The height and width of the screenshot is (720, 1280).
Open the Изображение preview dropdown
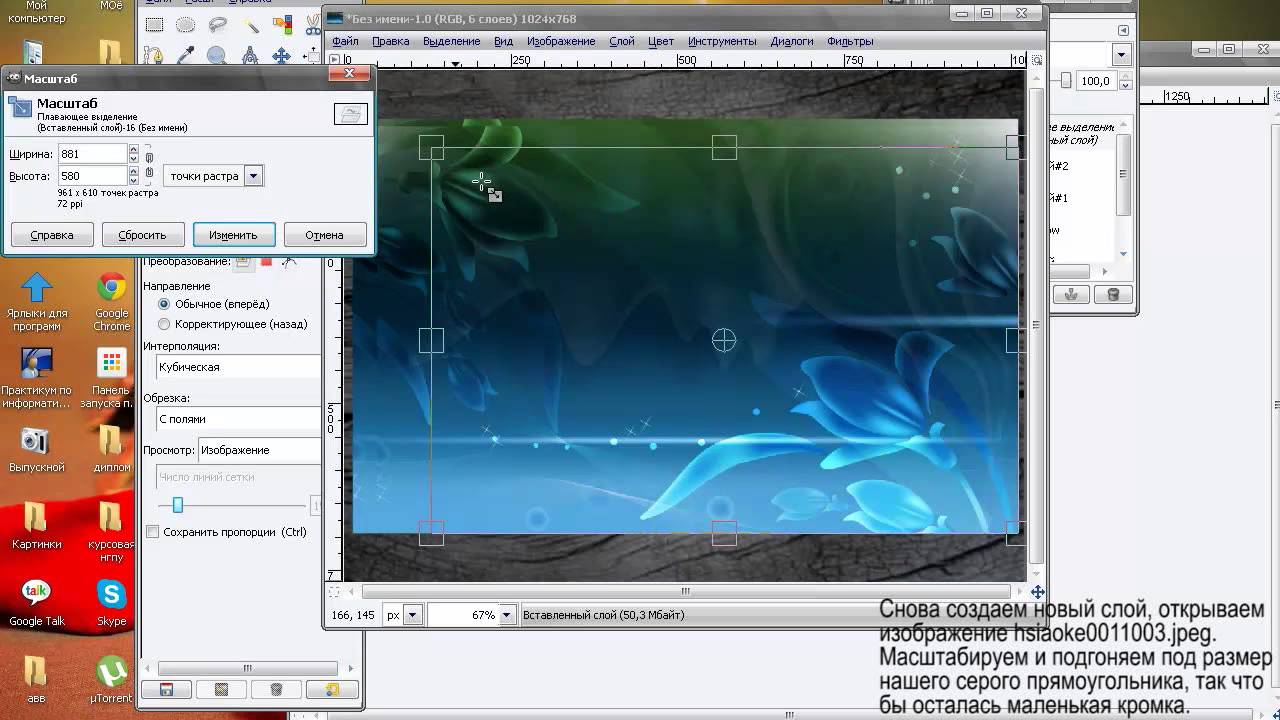click(260, 450)
